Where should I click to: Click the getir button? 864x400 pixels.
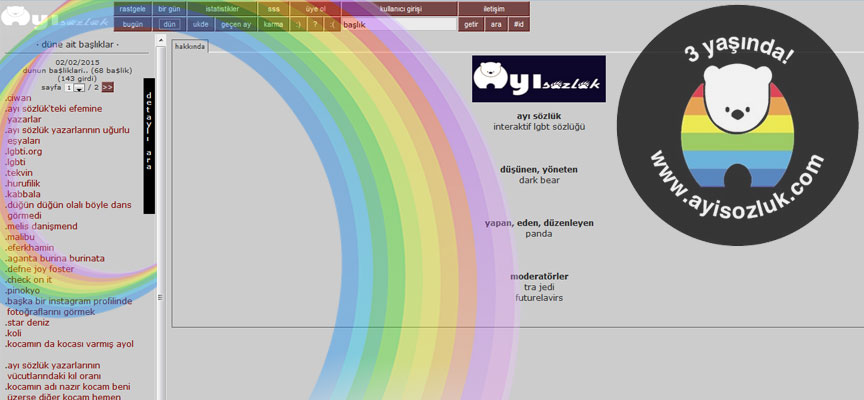coord(471,24)
